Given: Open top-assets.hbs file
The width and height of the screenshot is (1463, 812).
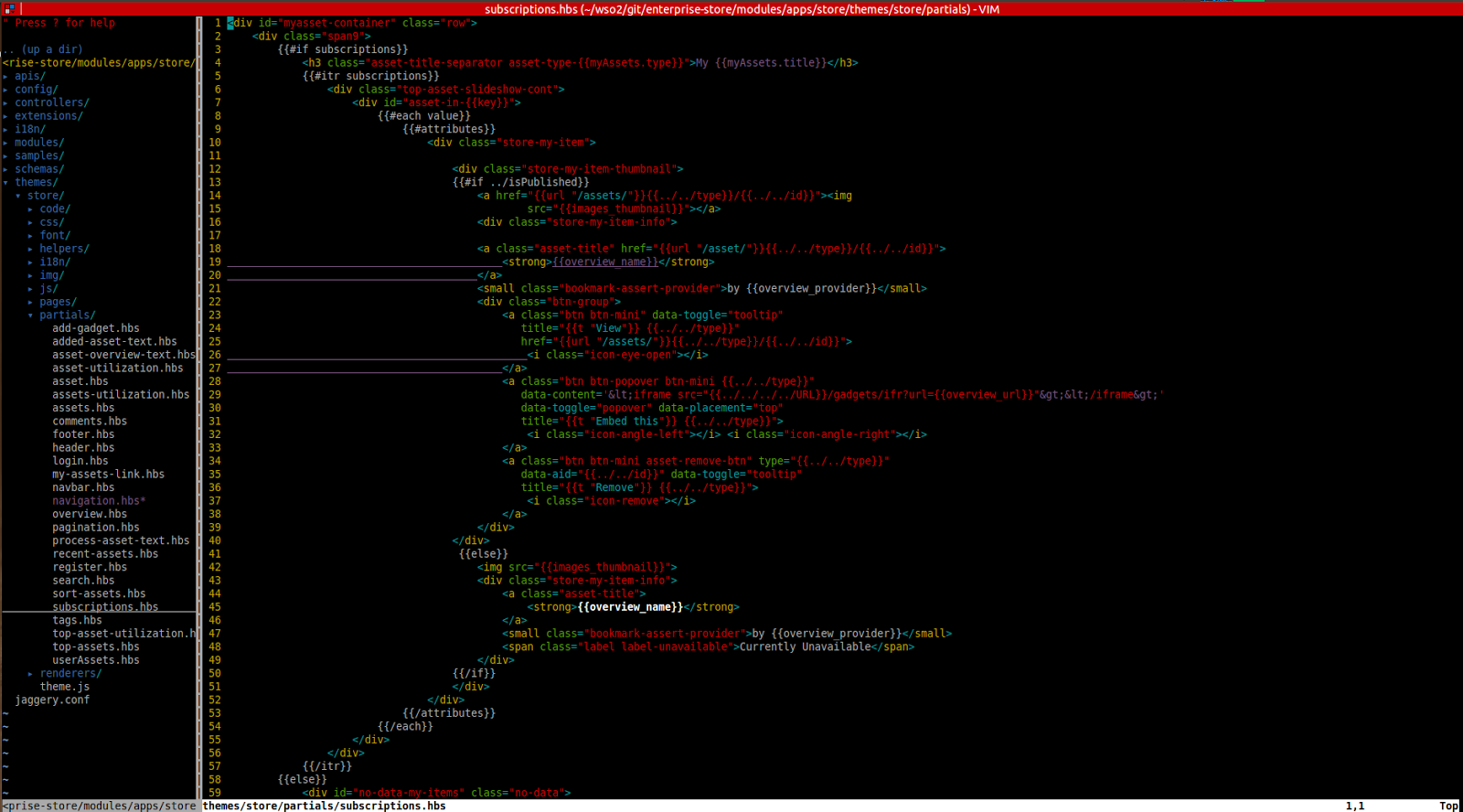Looking at the screenshot, I should pyautogui.click(x=96, y=646).
